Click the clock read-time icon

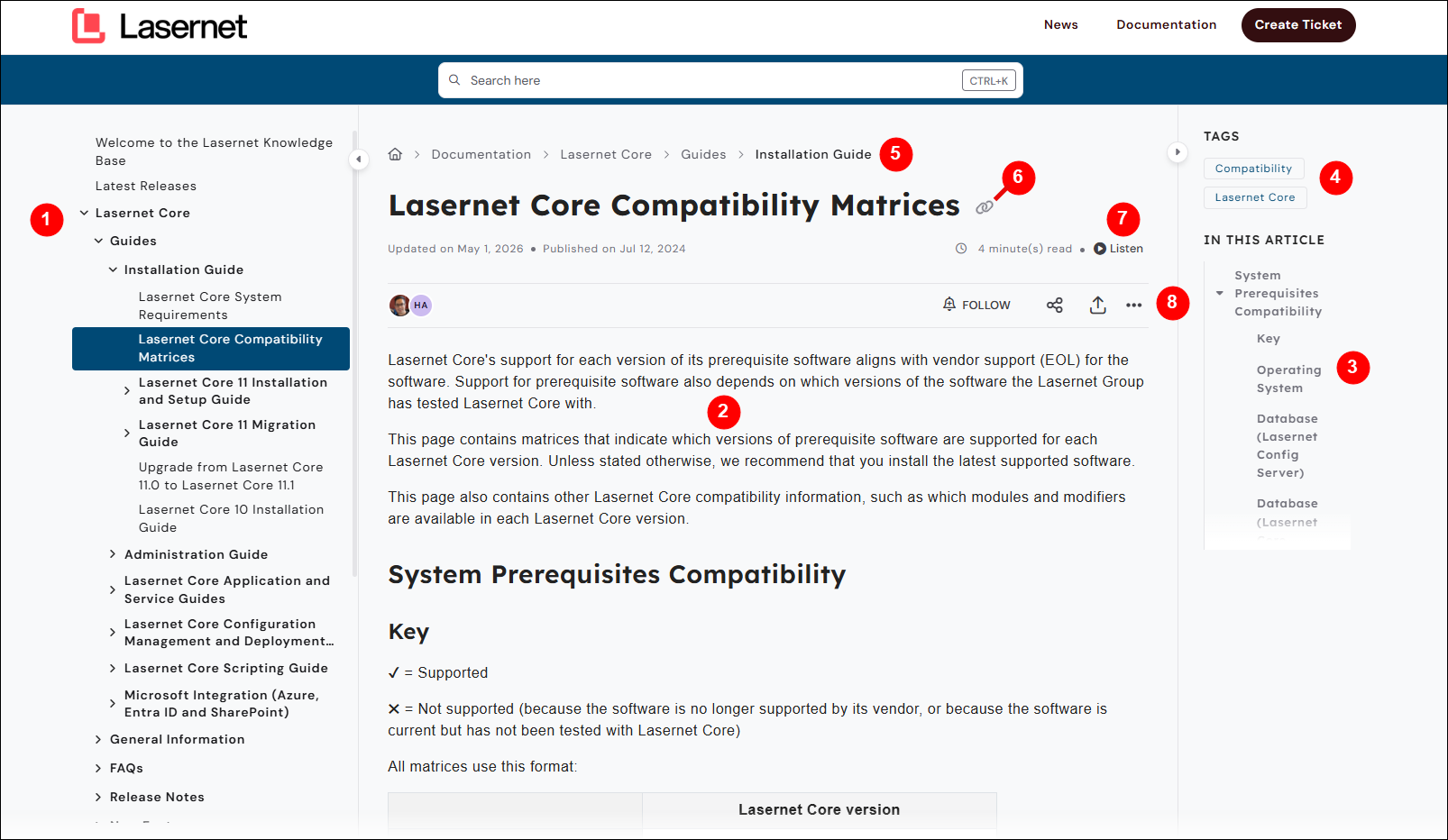coord(961,249)
